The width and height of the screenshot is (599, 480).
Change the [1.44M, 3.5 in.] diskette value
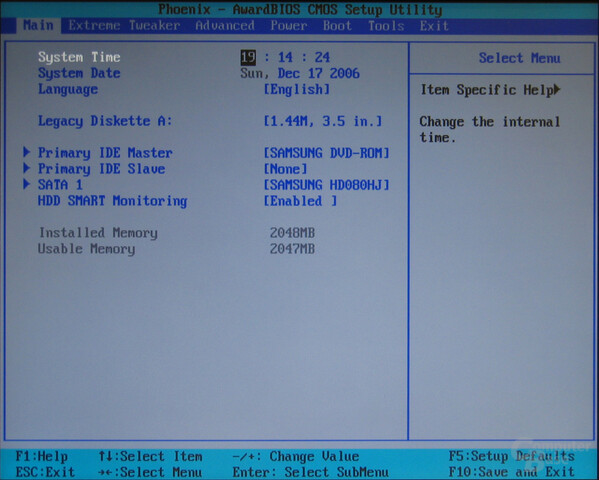323,121
